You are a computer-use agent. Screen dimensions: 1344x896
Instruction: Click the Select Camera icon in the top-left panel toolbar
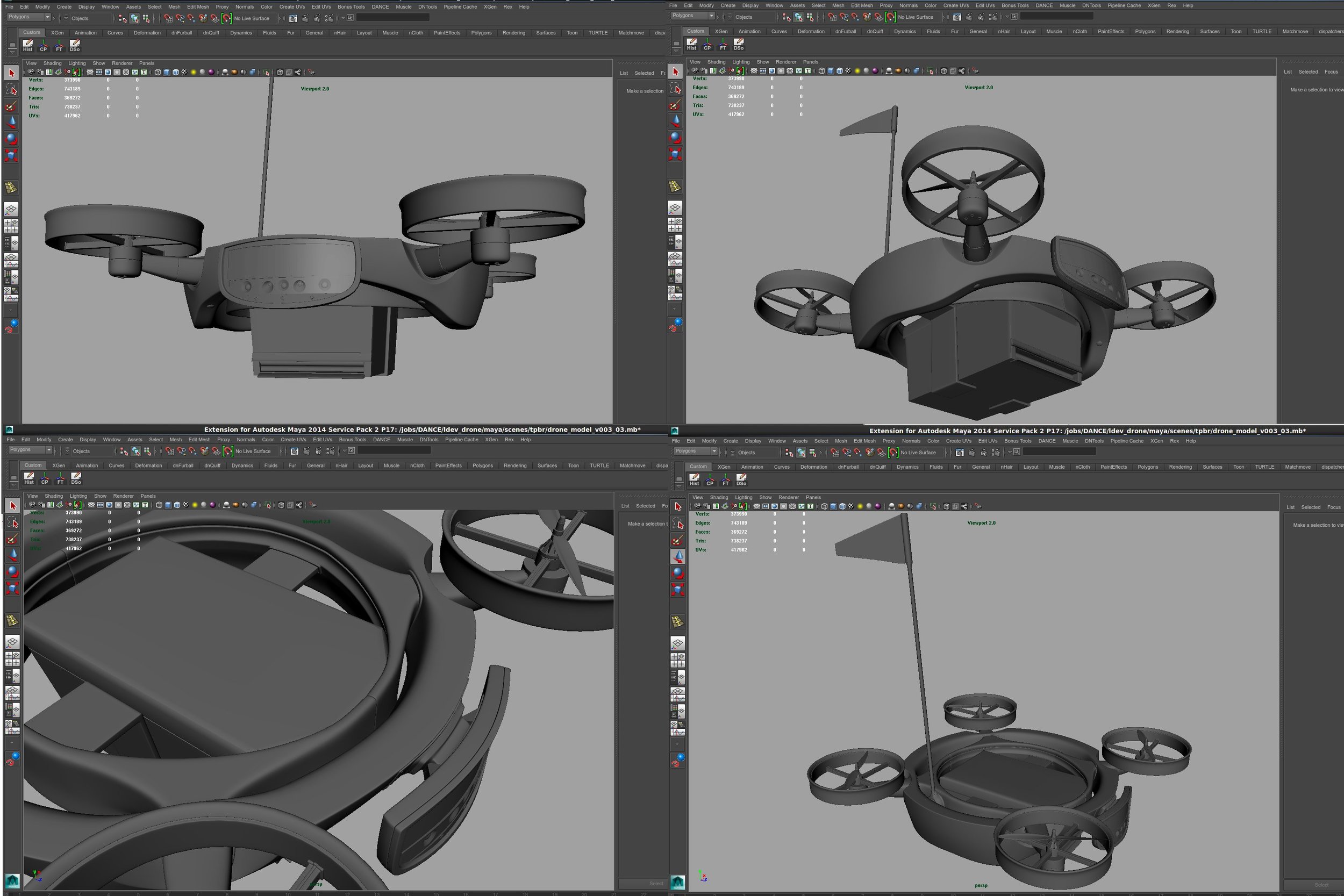point(31,73)
